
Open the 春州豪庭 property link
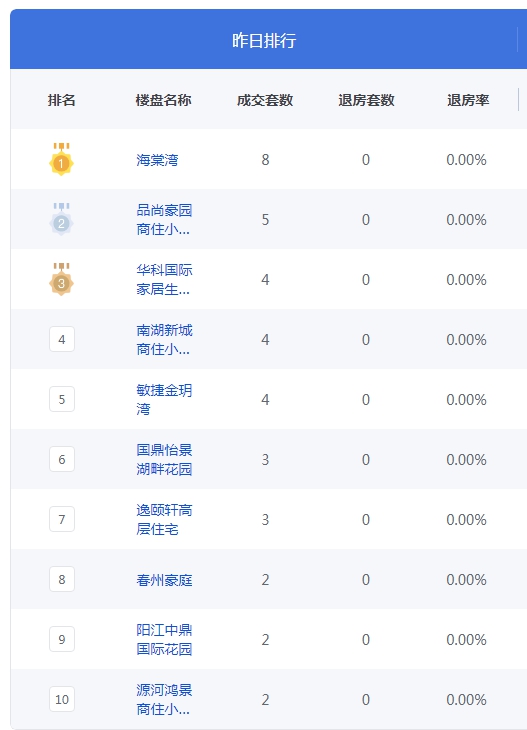(x=164, y=580)
